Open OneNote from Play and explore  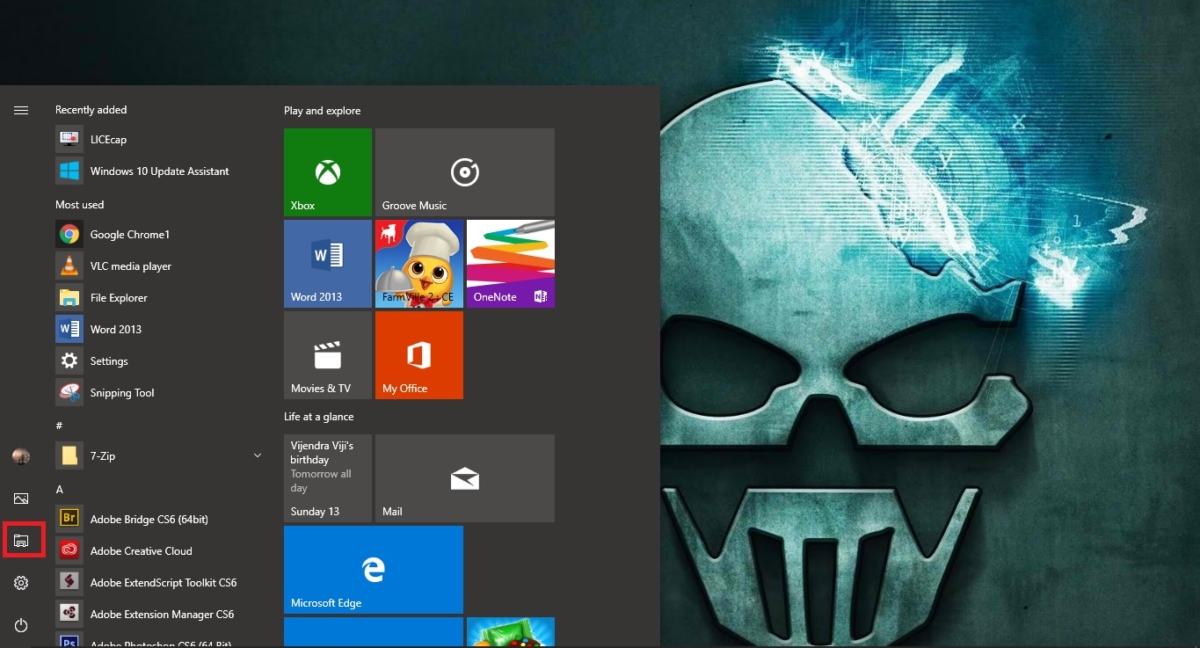510,263
